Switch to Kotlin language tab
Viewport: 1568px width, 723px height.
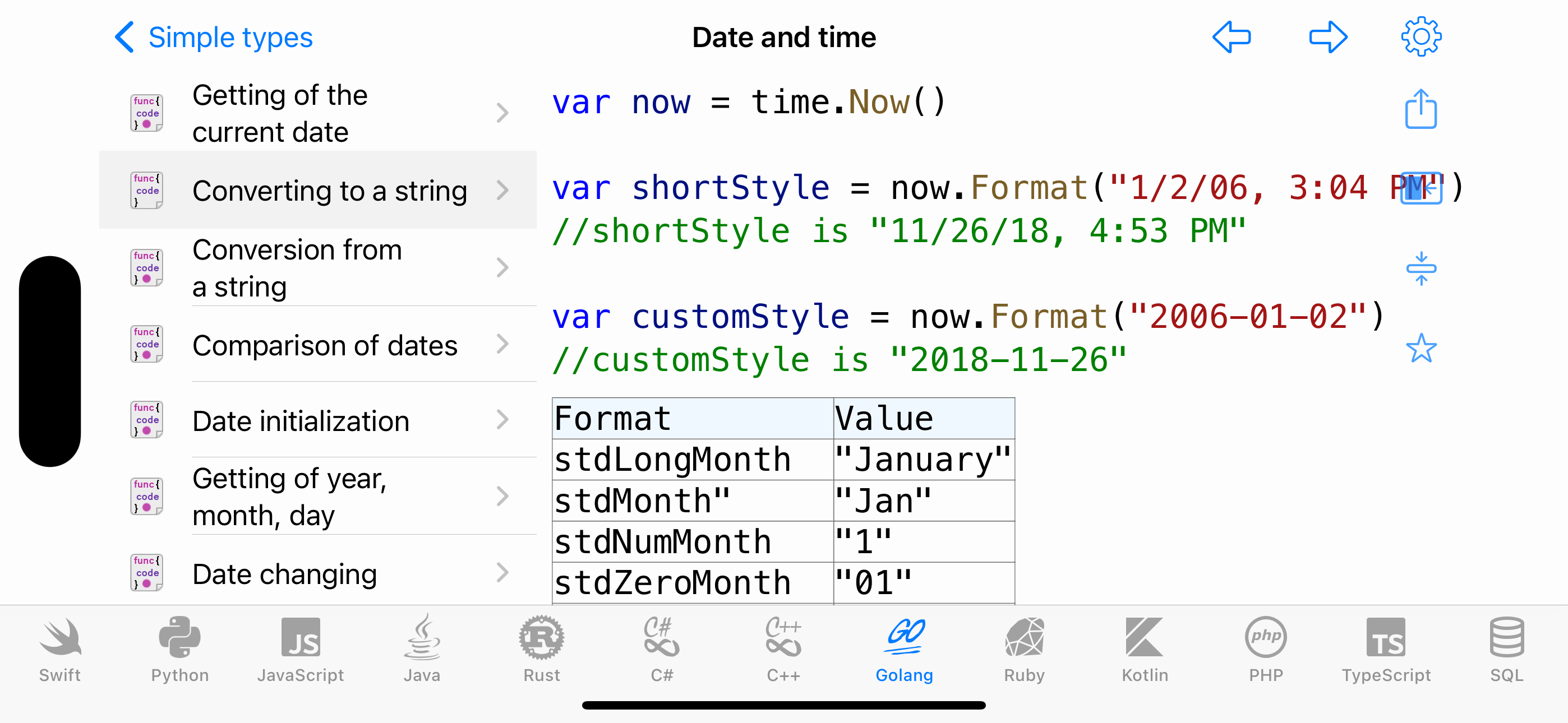click(1145, 650)
